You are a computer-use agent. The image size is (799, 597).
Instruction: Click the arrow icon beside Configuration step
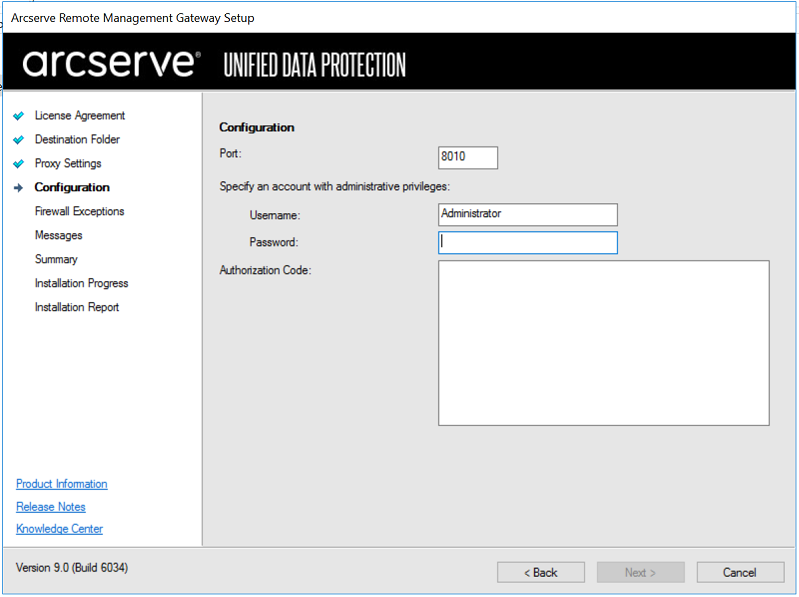[18, 188]
